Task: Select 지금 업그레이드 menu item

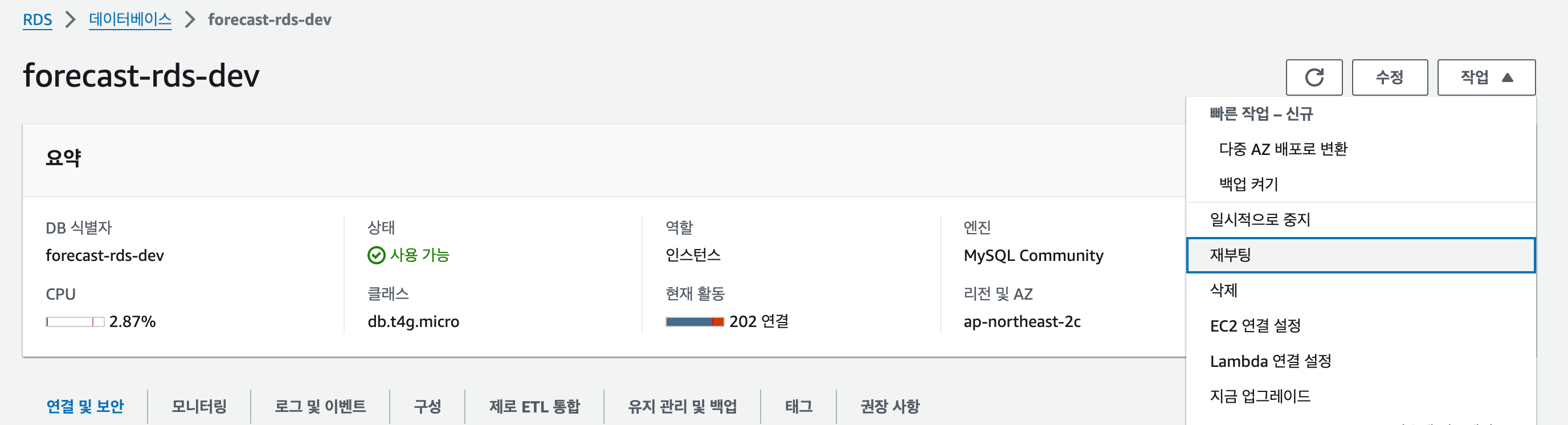Action: pos(1361,397)
